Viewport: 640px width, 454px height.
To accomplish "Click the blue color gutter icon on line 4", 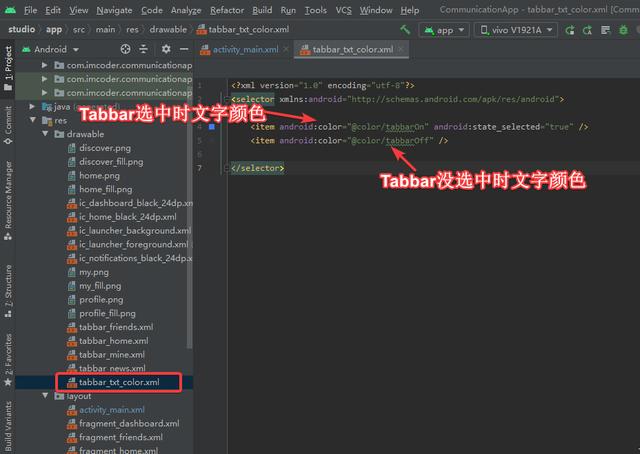I will pyautogui.click(x=211, y=127).
